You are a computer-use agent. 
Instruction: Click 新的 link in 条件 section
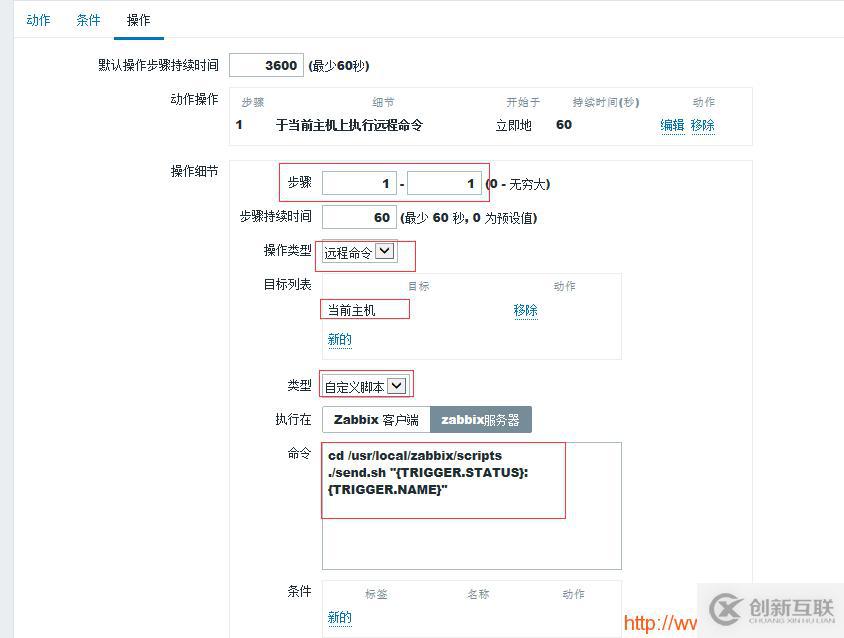[340, 617]
